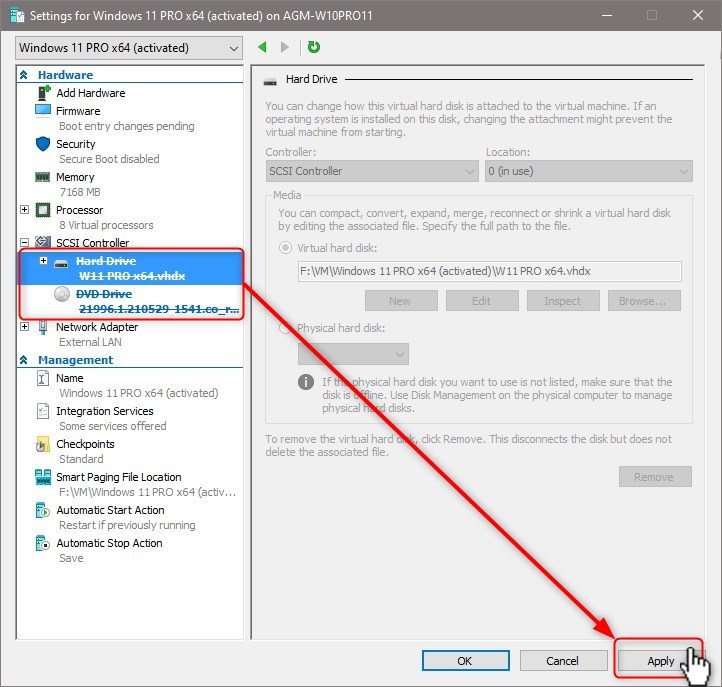Expand the Processor tree node
Image resolution: width=722 pixels, height=687 pixels.
(25, 210)
